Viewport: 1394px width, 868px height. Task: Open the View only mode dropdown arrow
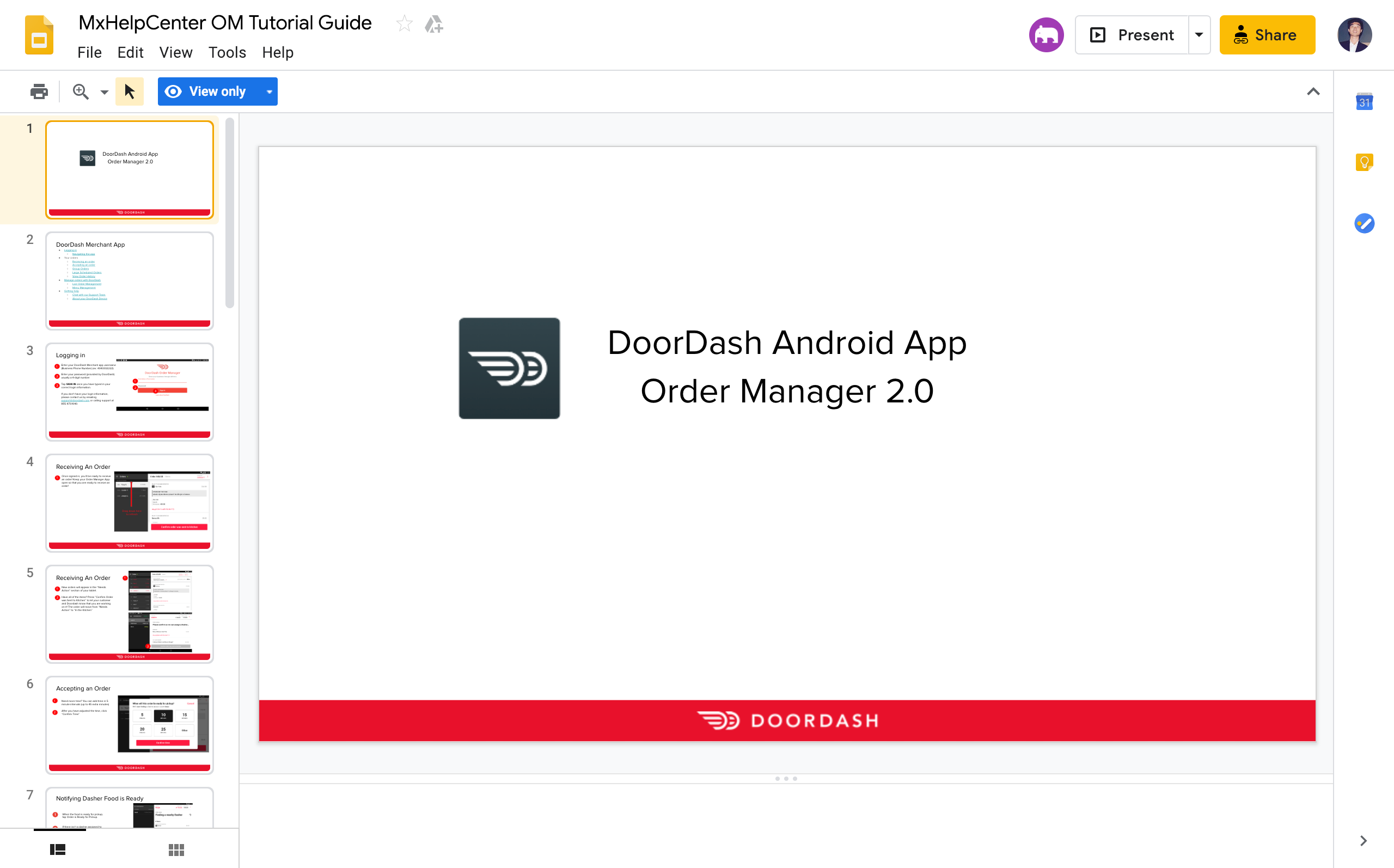tap(269, 91)
